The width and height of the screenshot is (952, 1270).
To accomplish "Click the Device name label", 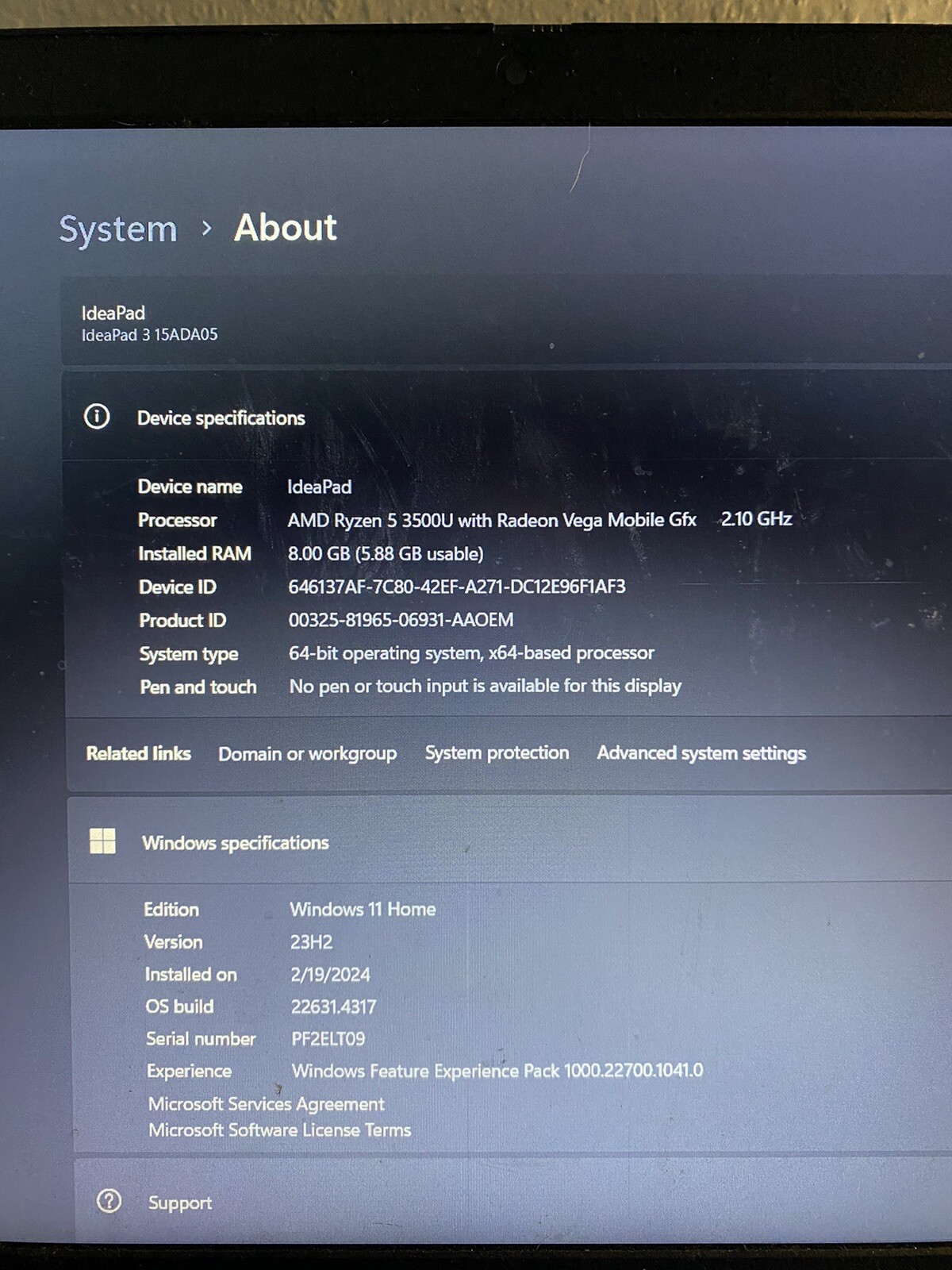I will [190, 487].
